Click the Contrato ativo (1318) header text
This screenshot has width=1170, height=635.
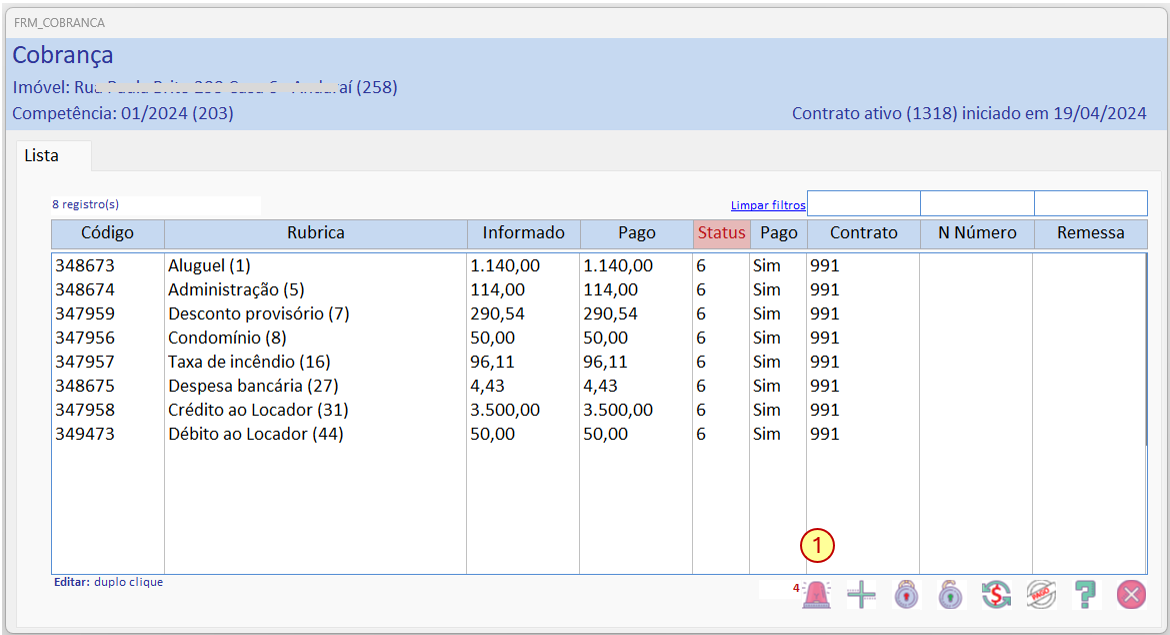[x=969, y=113]
